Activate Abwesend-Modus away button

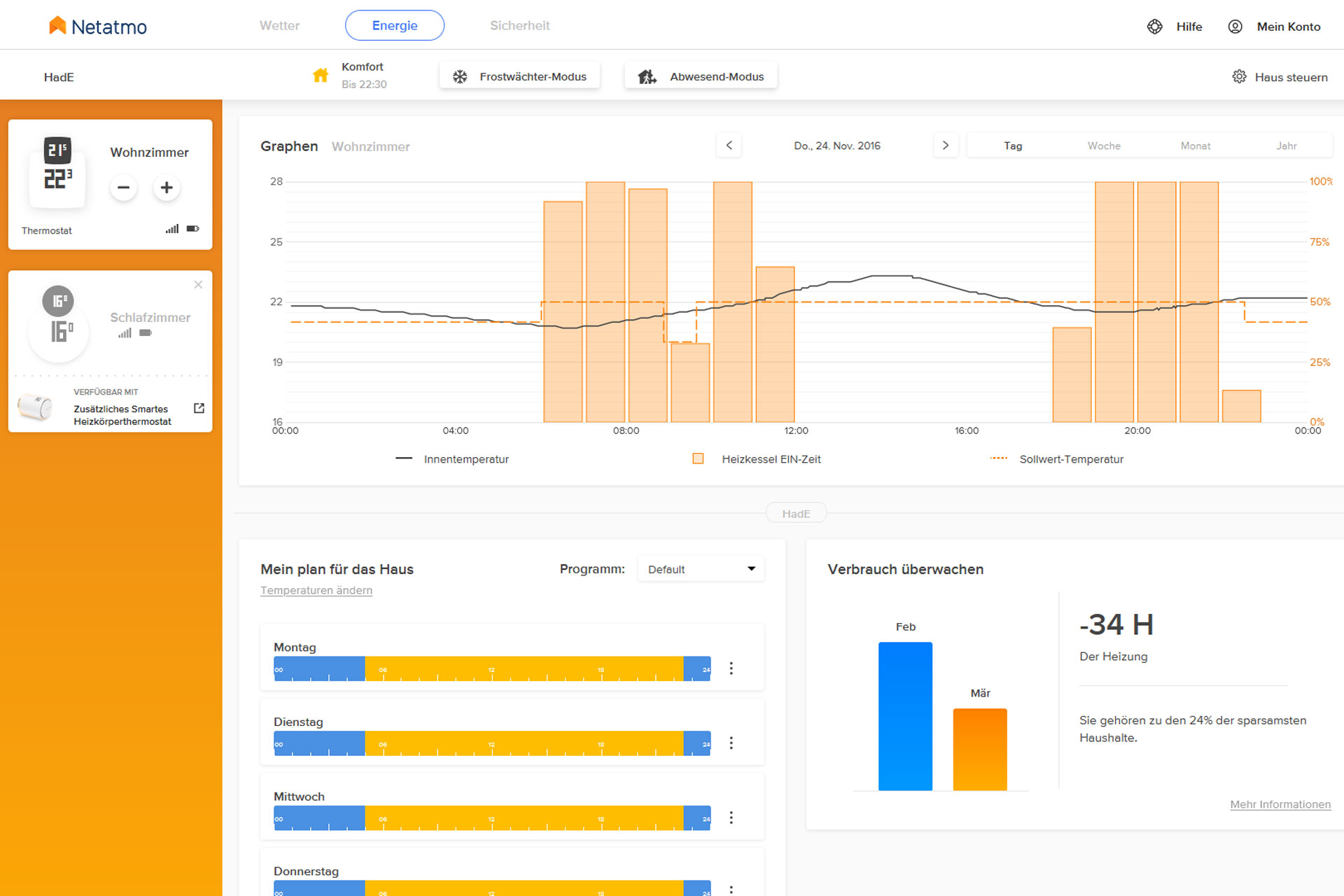tap(701, 76)
